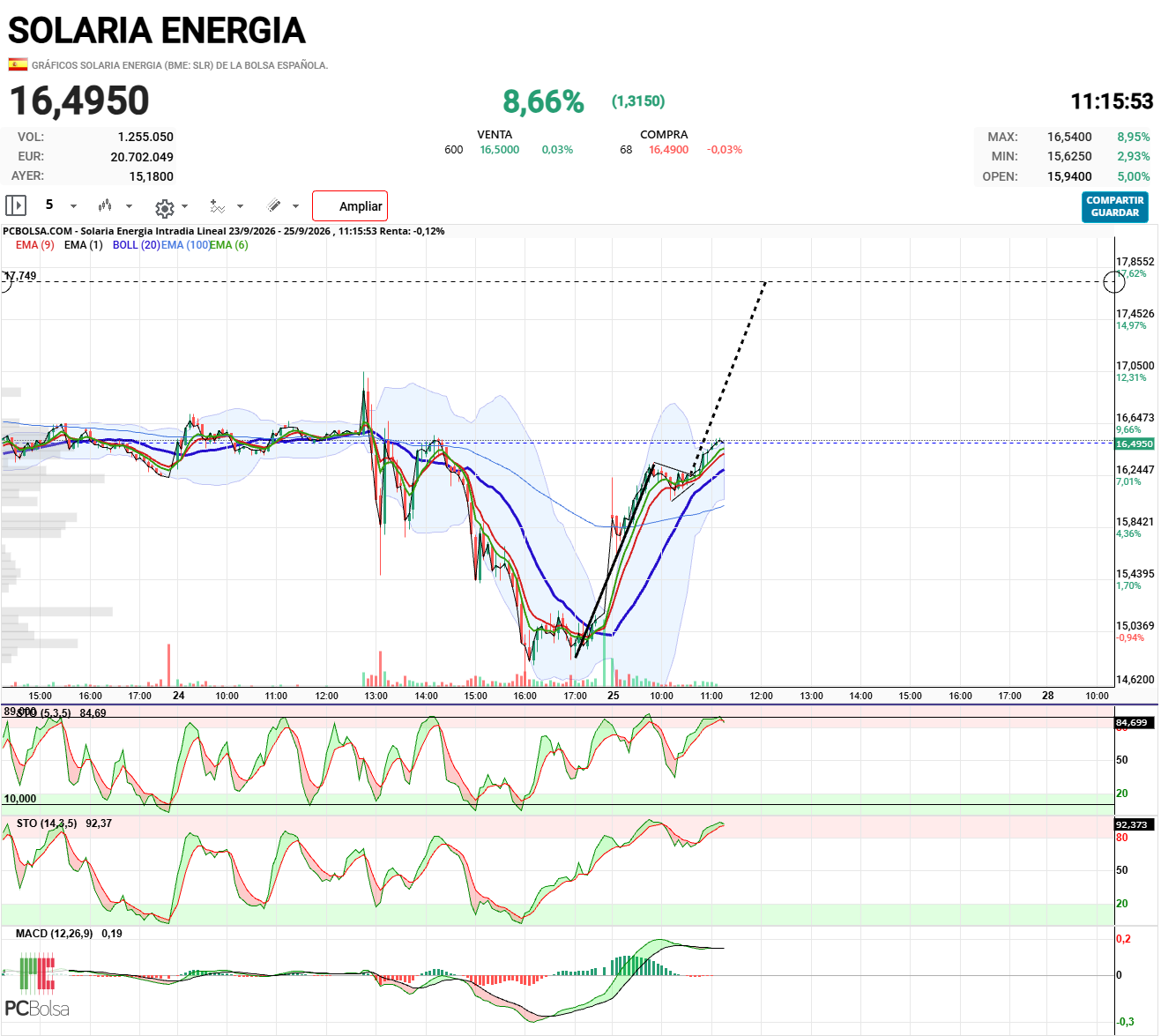This screenshot has width=1161, height=1036.
Task: Click the Spanish flag icon
Action: pos(18,64)
